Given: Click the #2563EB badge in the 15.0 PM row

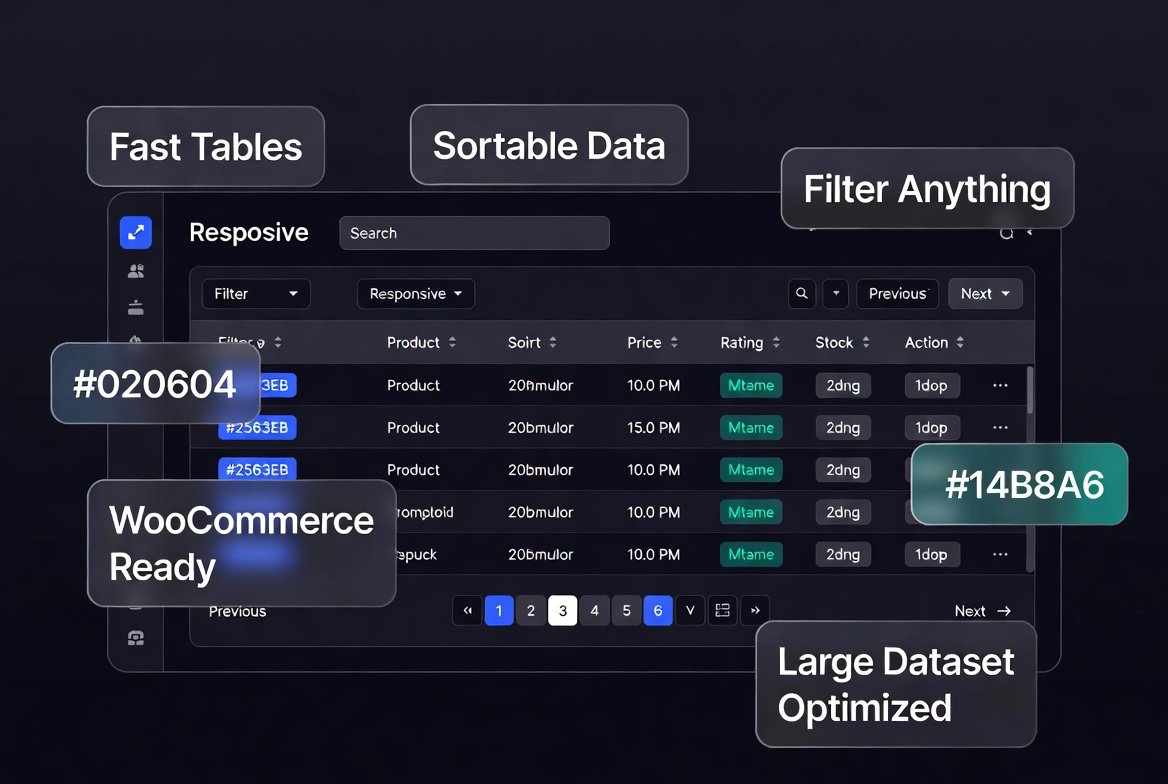Looking at the screenshot, I should coord(257,428).
